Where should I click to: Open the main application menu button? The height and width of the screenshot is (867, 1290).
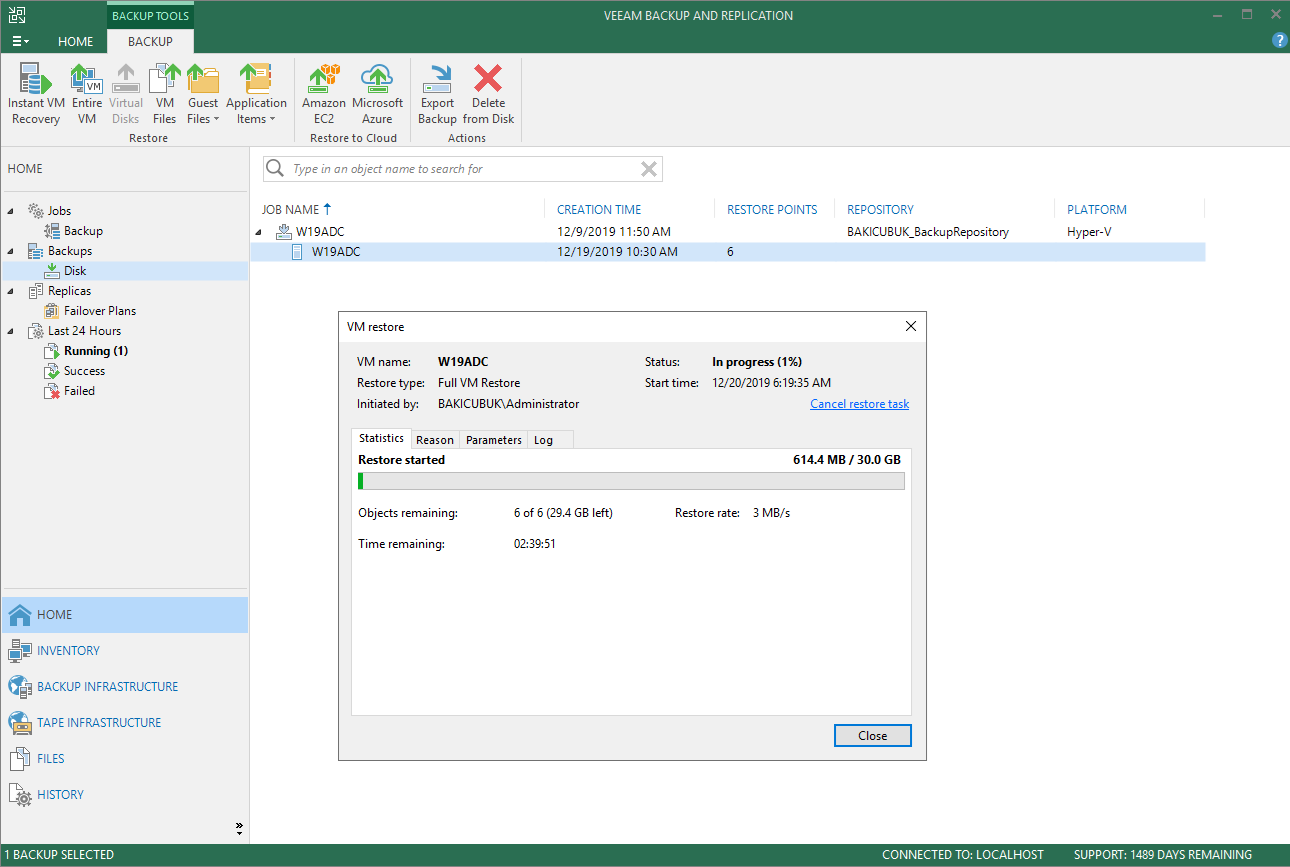(x=20, y=41)
